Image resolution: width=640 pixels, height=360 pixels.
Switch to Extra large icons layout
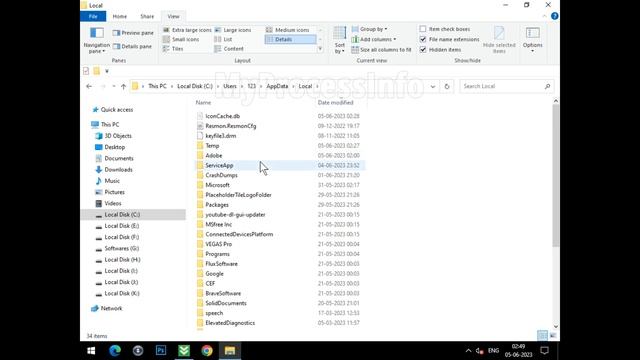tap(187, 30)
